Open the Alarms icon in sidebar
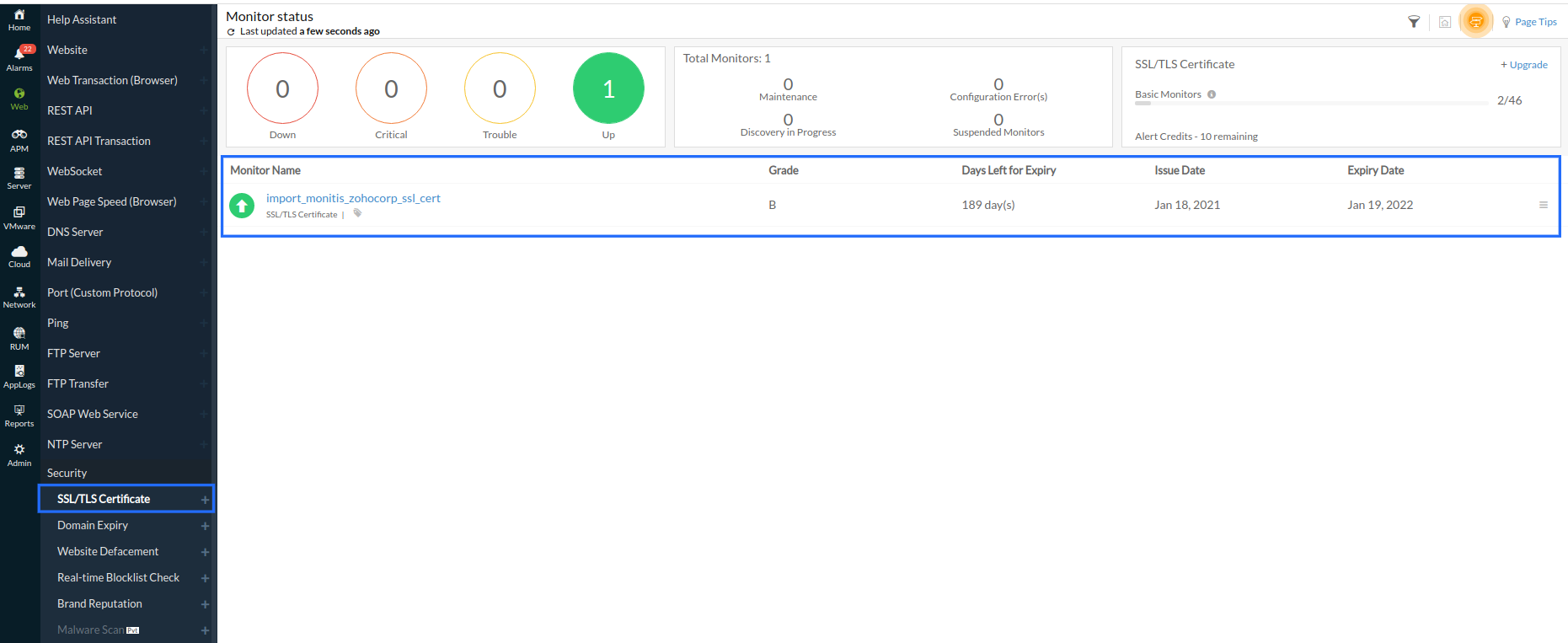 pyautogui.click(x=19, y=58)
